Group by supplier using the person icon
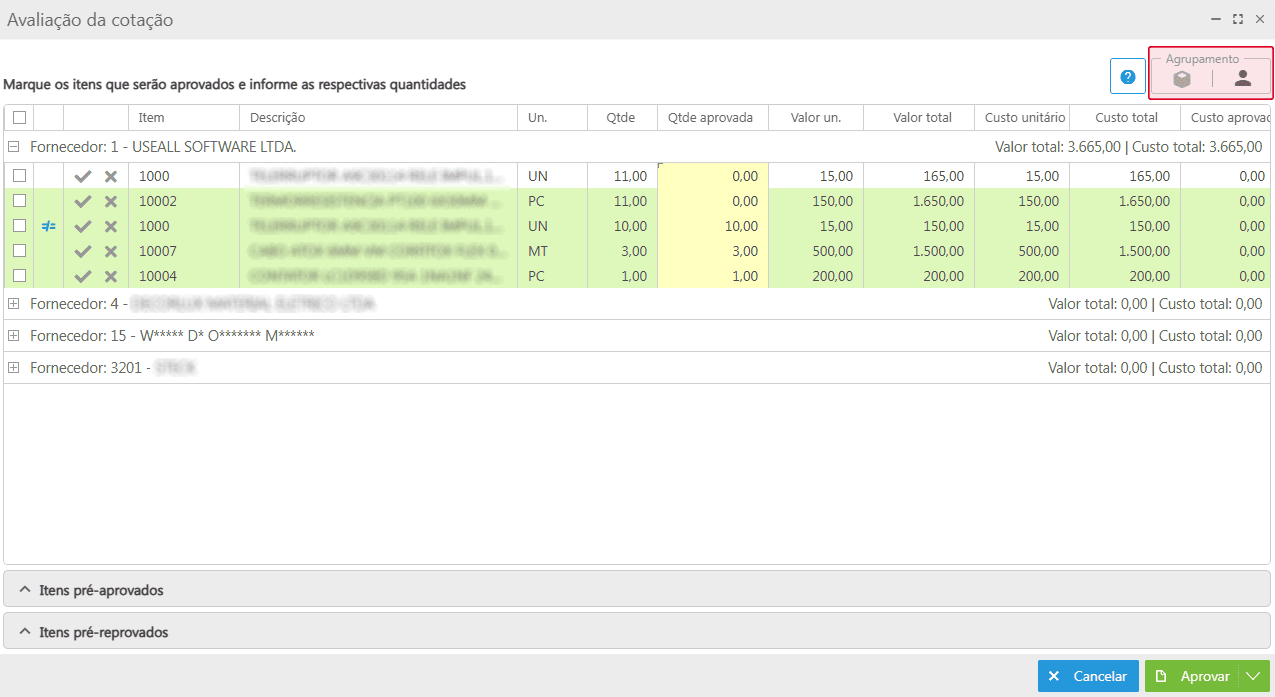Screen dimensions: 1275x697 pyautogui.click(x=1242, y=79)
